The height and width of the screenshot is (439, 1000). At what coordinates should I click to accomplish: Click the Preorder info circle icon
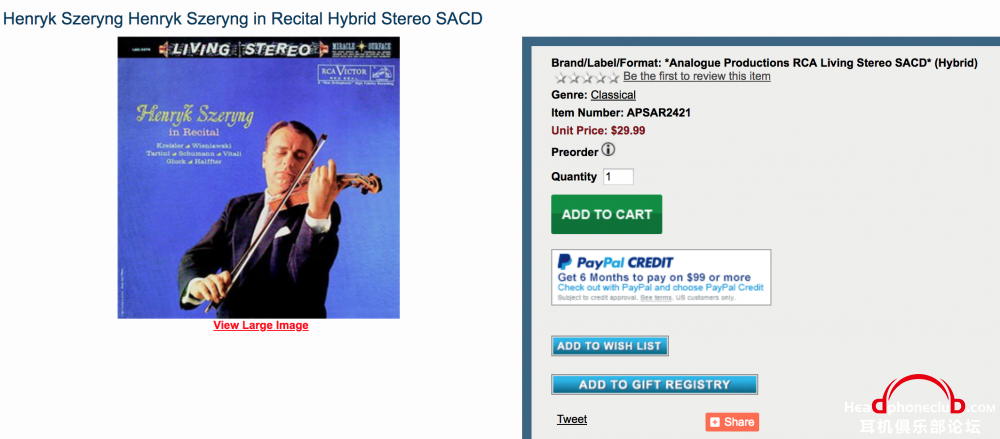[x=608, y=151]
